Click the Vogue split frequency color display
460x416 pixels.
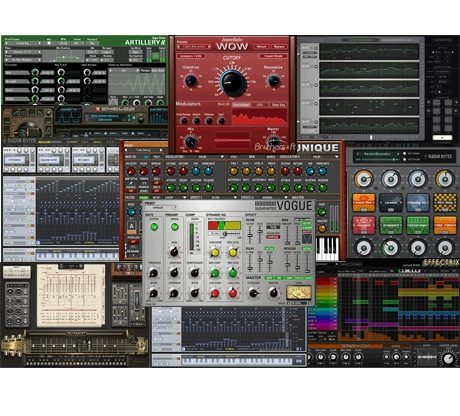coord(224,225)
